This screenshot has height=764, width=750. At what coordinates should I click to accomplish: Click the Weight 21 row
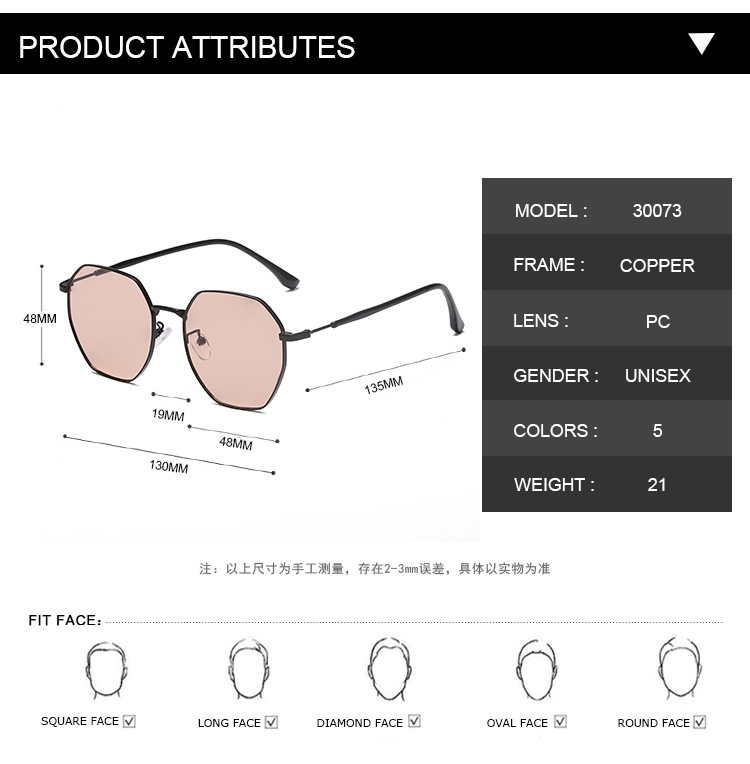[x=607, y=485]
